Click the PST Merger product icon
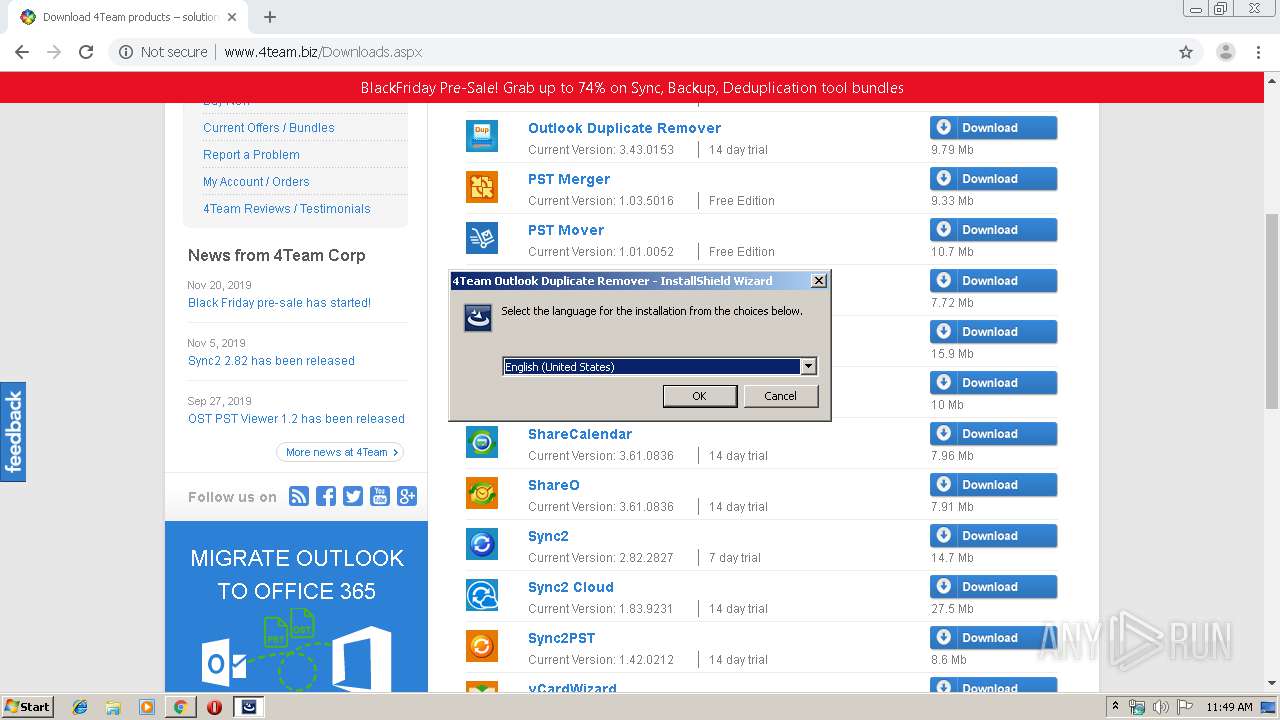Image resolution: width=1280 pixels, height=720 pixels. tap(482, 187)
